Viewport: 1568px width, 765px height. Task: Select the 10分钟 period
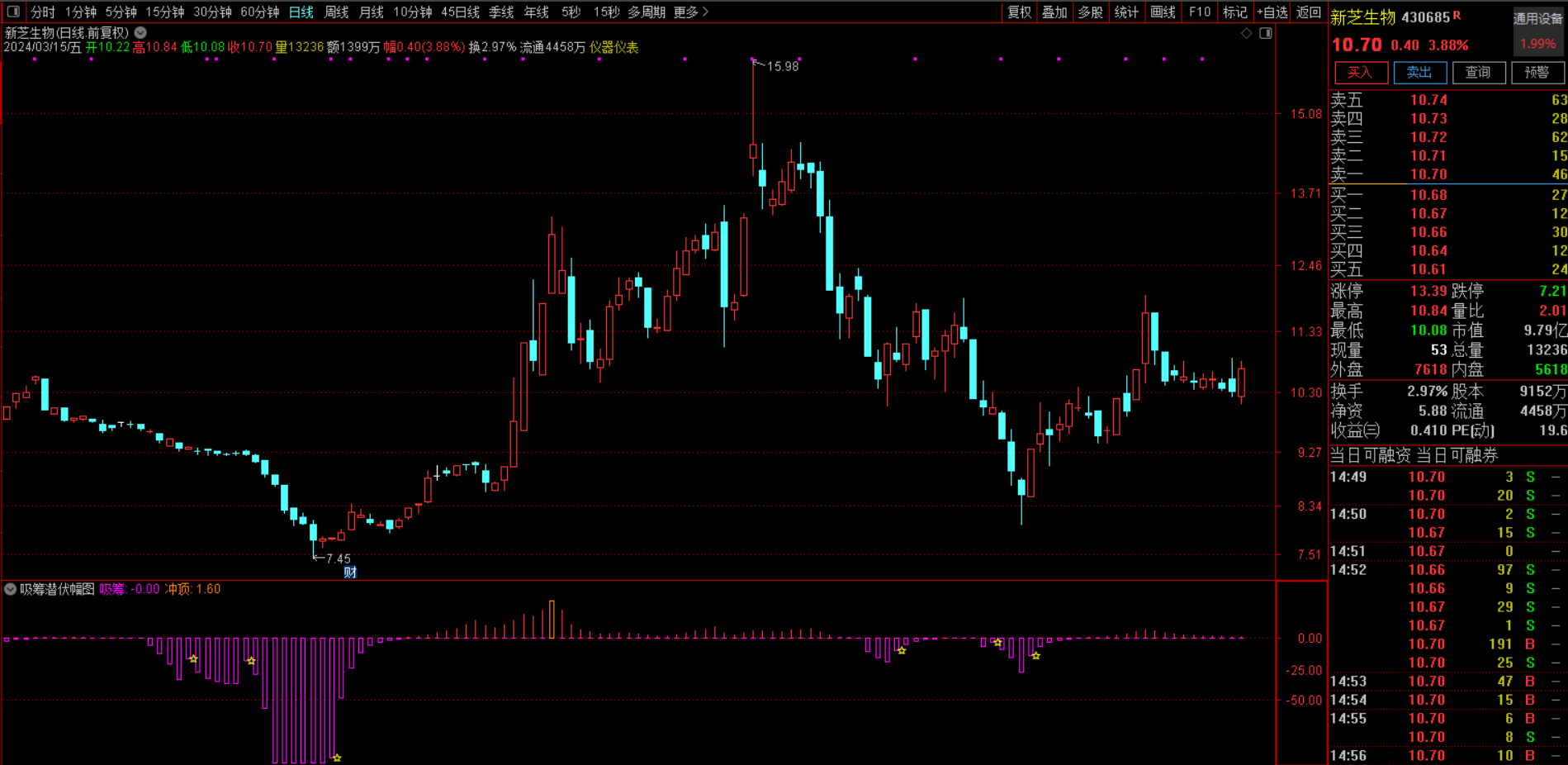click(x=413, y=12)
